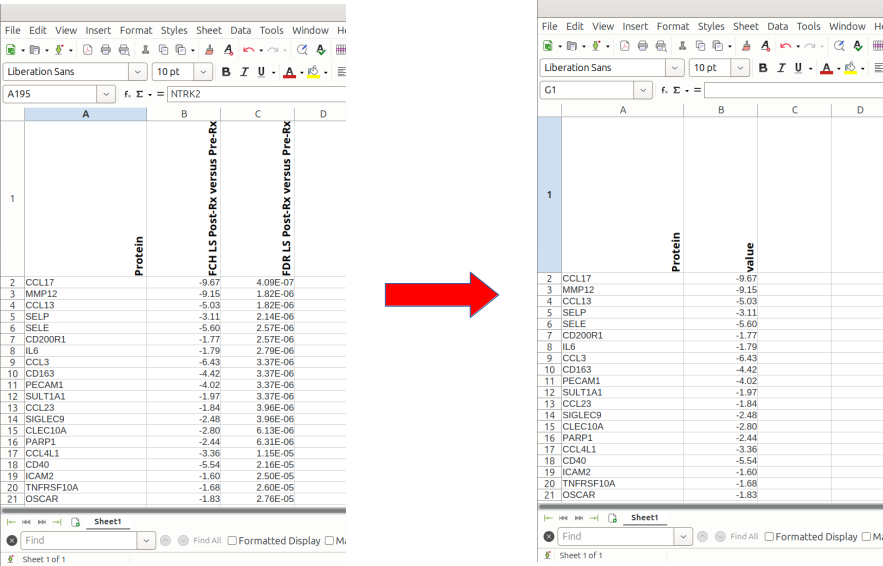Click Sum symbol beside the A195 Name Box
The height and width of the screenshot is (566, 883).
click(x=139, y=94)
